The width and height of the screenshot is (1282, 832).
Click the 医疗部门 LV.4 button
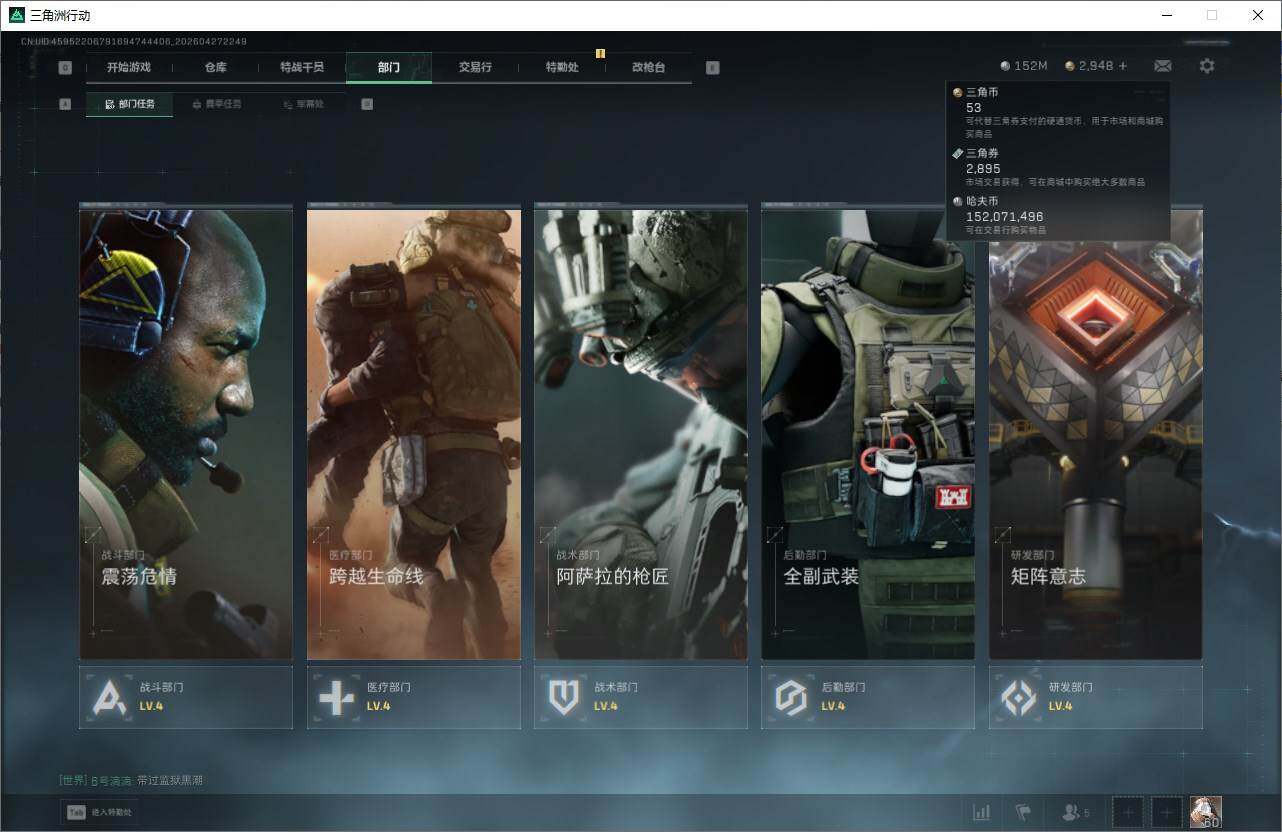click(x=413, y=697)
